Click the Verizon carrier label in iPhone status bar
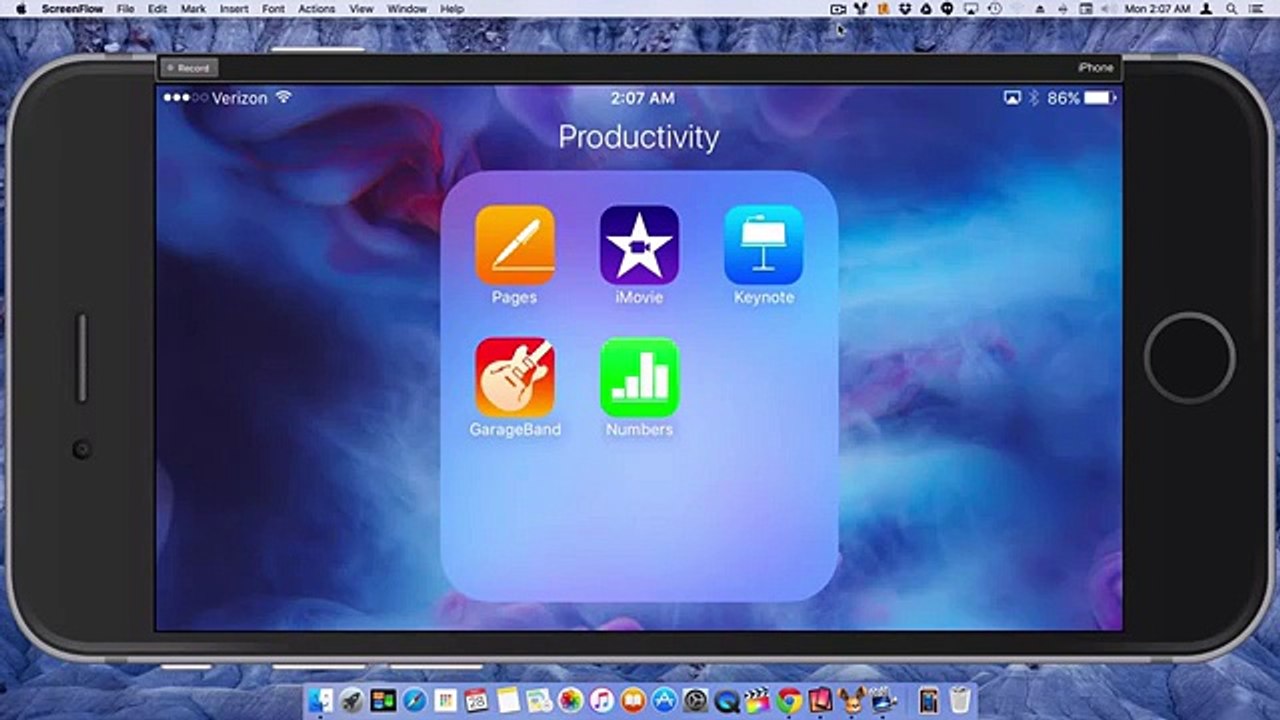 coord(240,98)
